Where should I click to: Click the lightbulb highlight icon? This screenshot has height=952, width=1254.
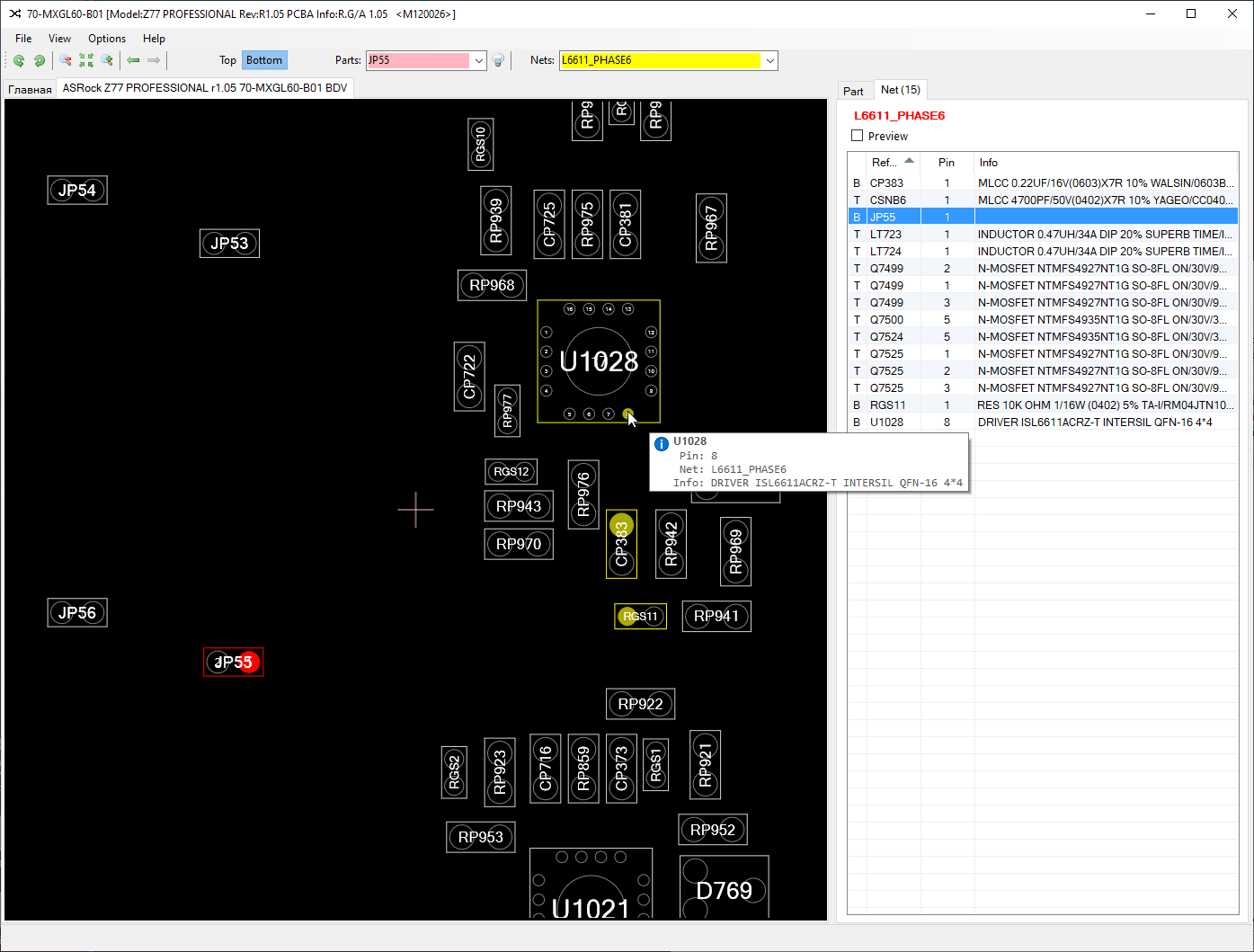pos(498,60)
